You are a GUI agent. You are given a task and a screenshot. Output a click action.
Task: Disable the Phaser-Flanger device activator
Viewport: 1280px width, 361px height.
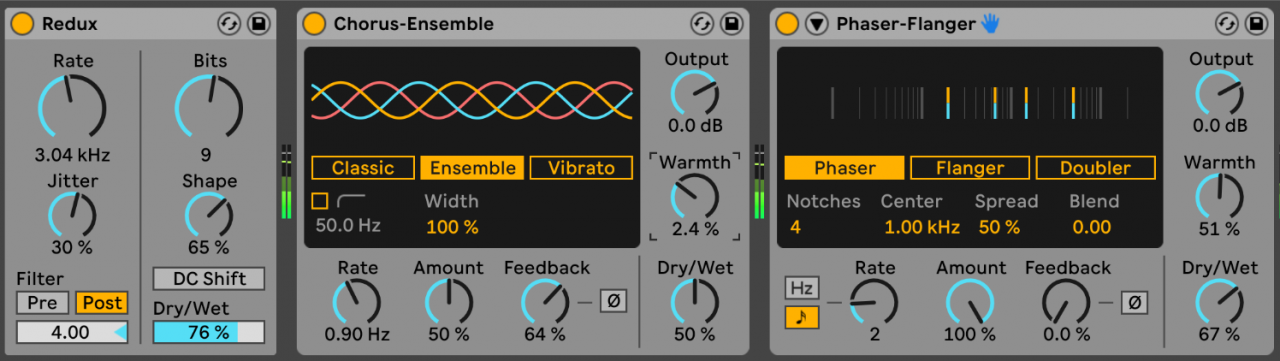787,22
